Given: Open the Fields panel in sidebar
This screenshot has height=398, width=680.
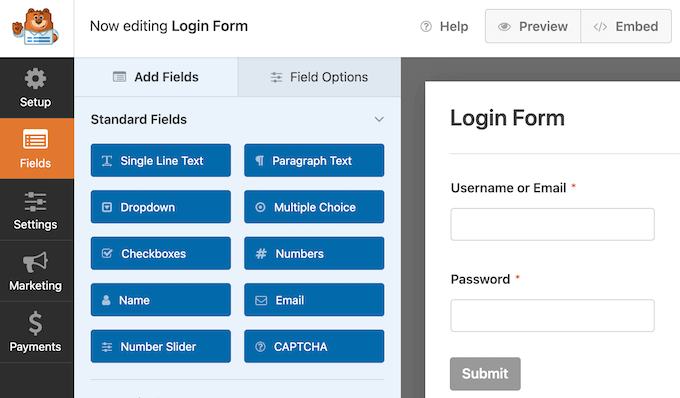Looking at the screenshot, I should point(36,149).
